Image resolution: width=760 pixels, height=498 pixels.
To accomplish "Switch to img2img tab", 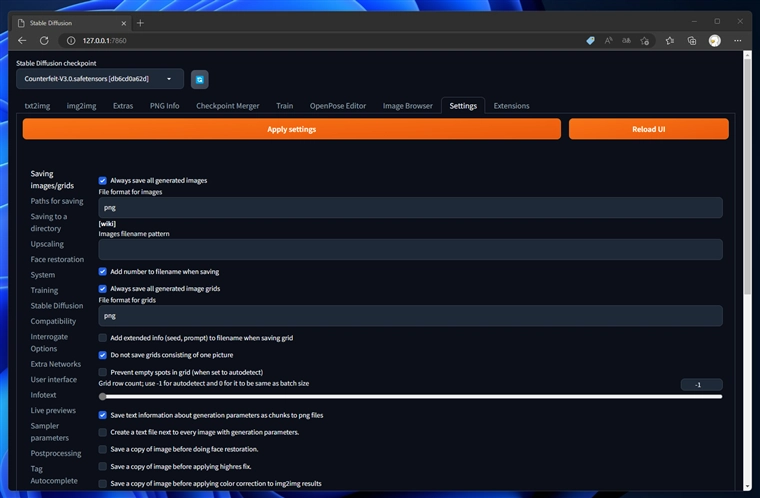I will tap(81, 106).
